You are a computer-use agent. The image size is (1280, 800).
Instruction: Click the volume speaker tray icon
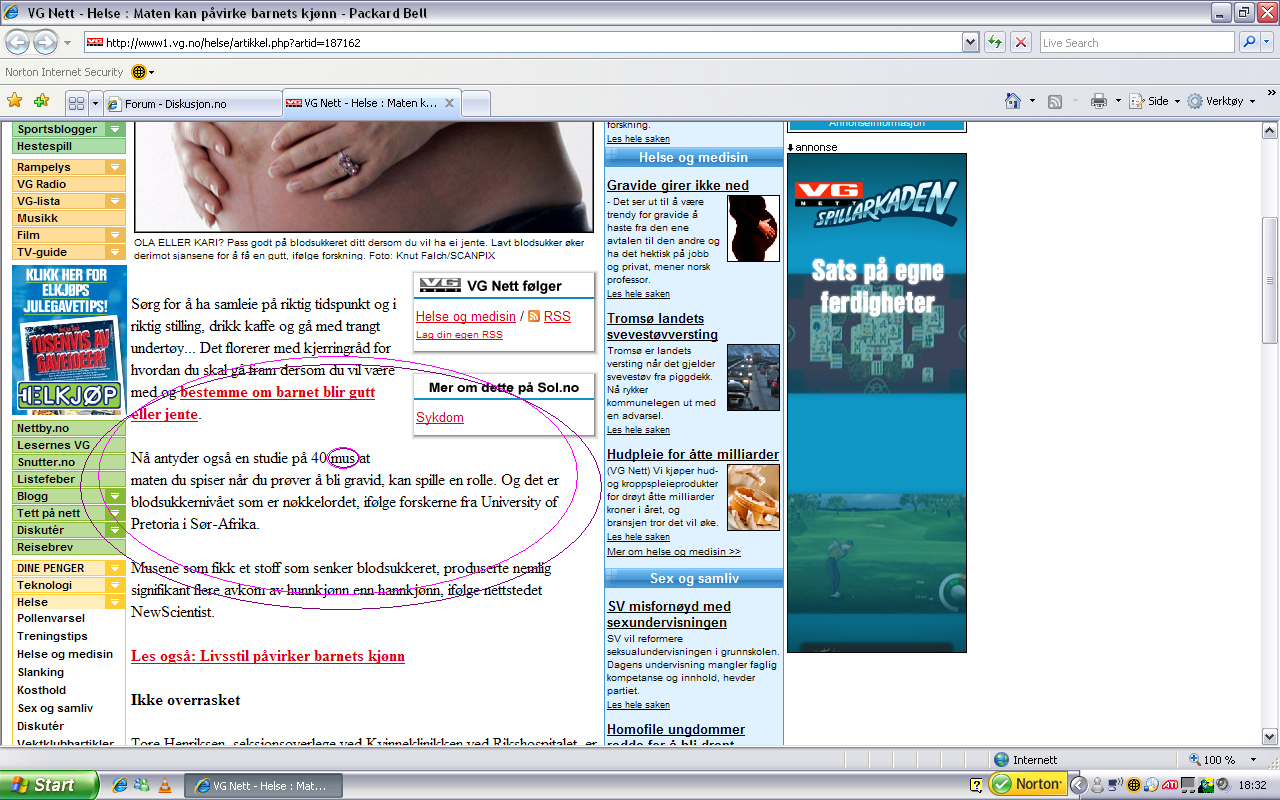(1223, 785)
